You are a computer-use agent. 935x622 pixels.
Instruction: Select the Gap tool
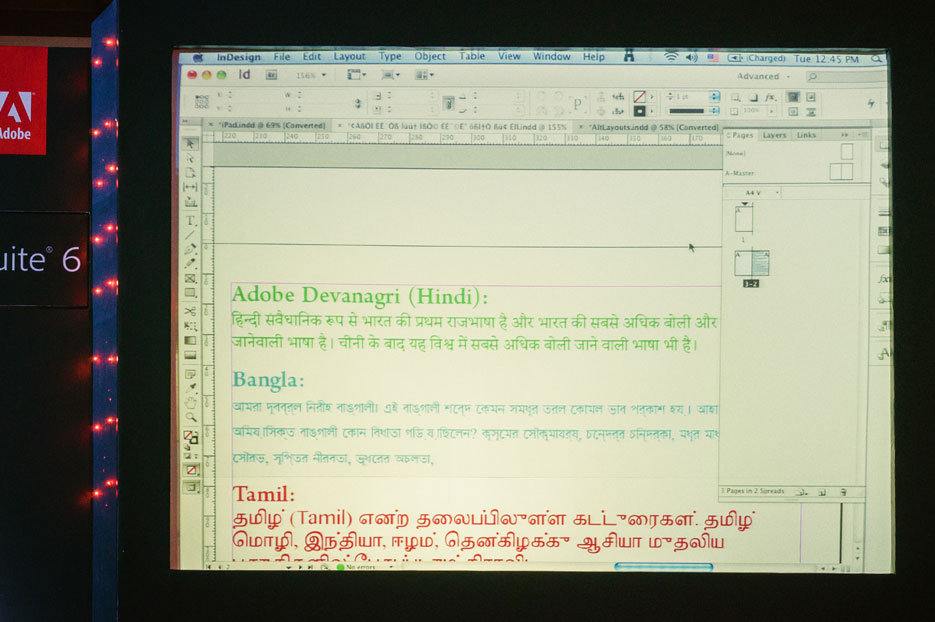190,187
